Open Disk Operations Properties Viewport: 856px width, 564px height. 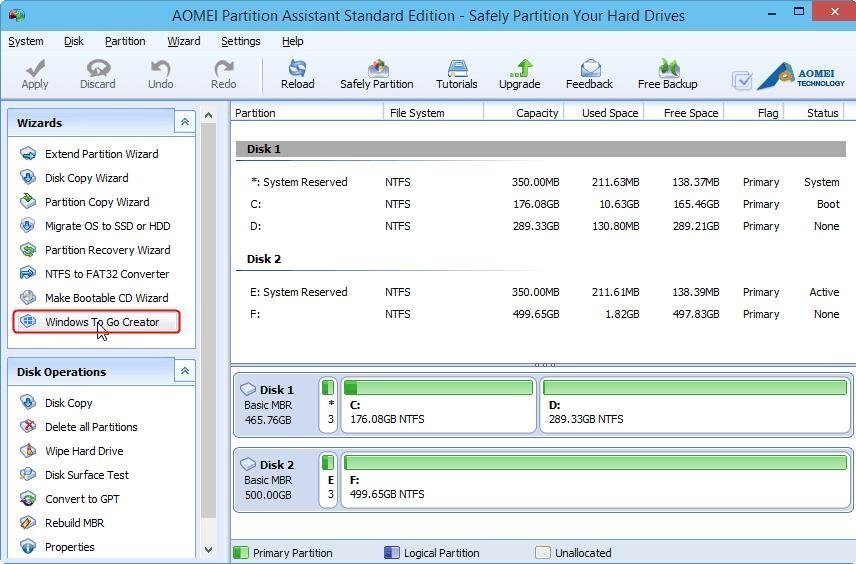coord(58,547)
